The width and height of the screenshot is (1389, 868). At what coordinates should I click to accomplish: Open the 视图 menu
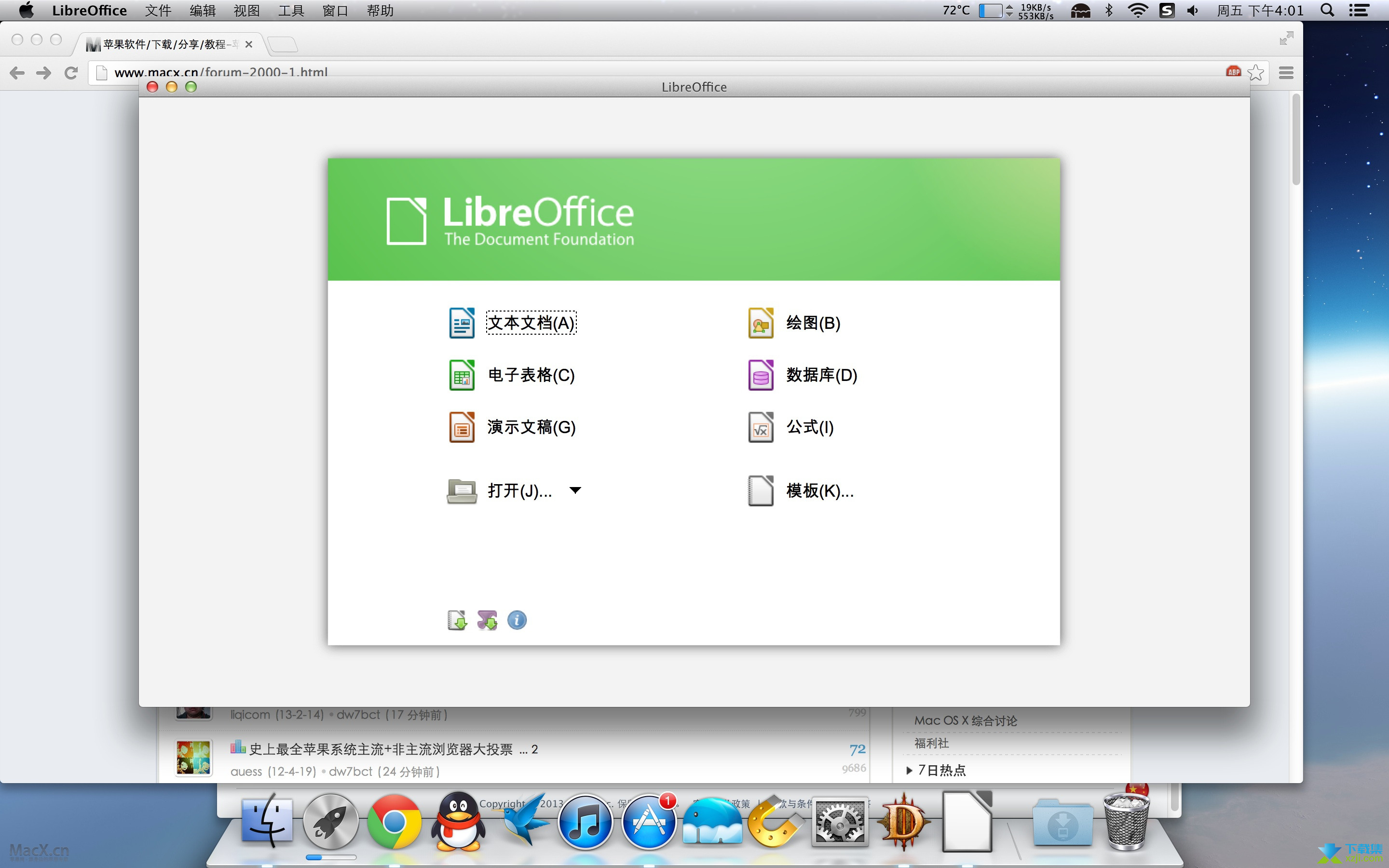[x=246, y=10]
